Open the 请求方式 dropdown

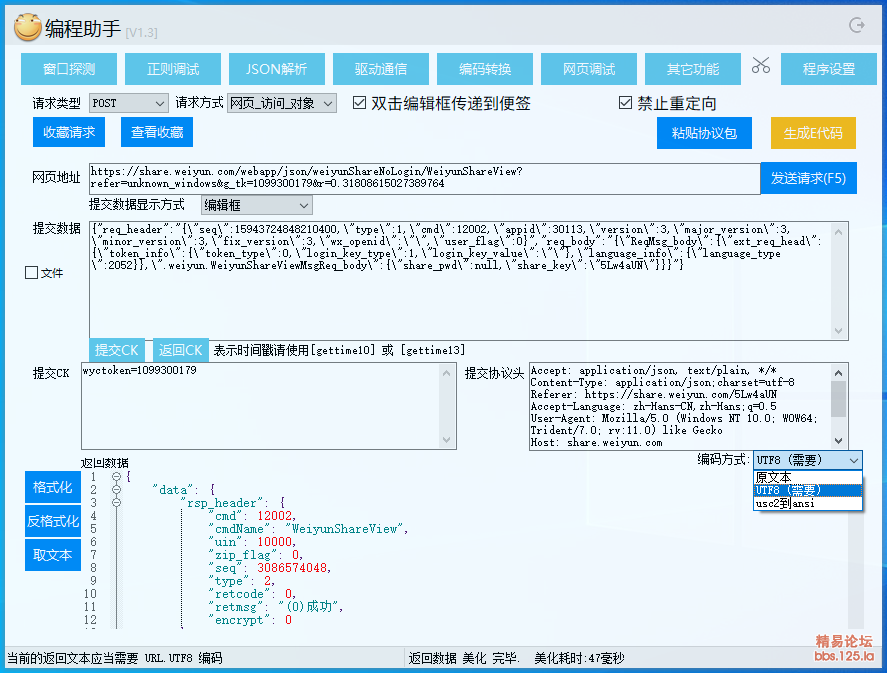[x=282, y=103]
